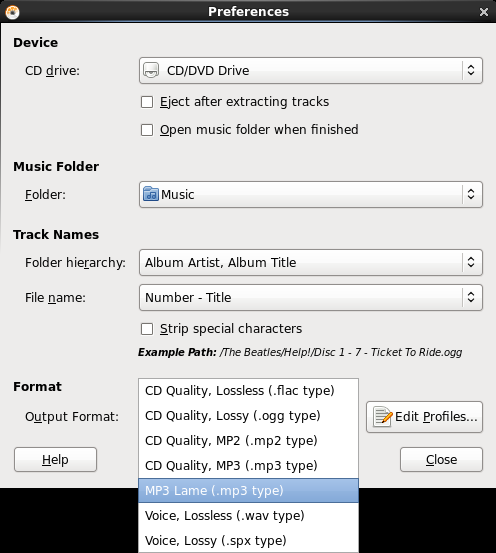Viewport: 496px width, 553px height.
Task: Click the Sound Juicer app icon in title bar
Action: pyautogui.click(x=12, y=12)
